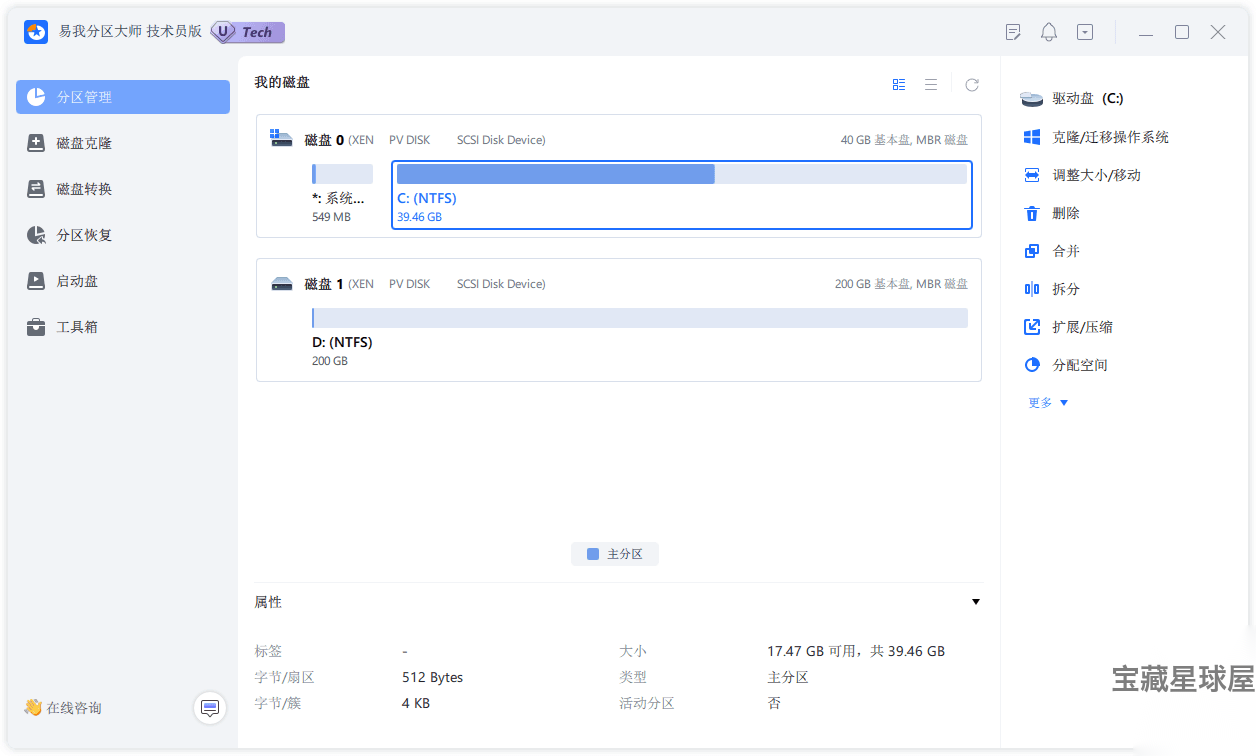Click the 磁盘 1 title text

point(324,284)
